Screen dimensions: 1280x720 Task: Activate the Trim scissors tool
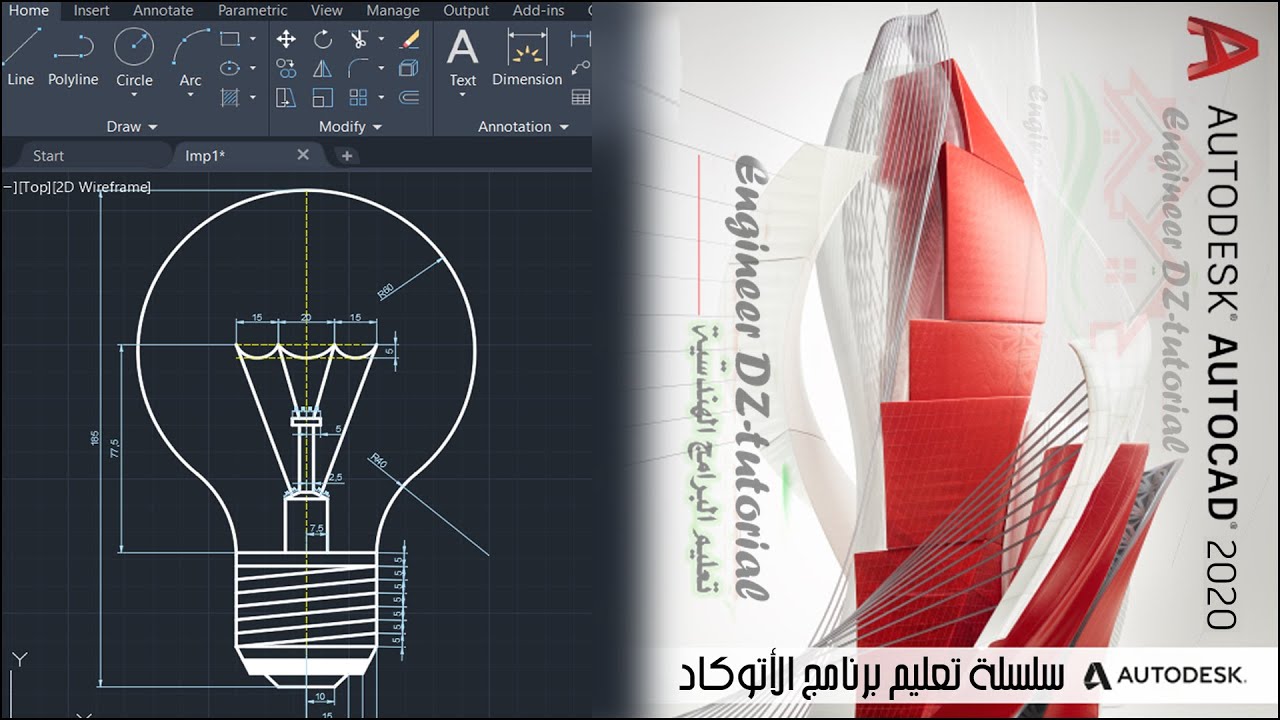pyautogui.click(x=358, y=39)
